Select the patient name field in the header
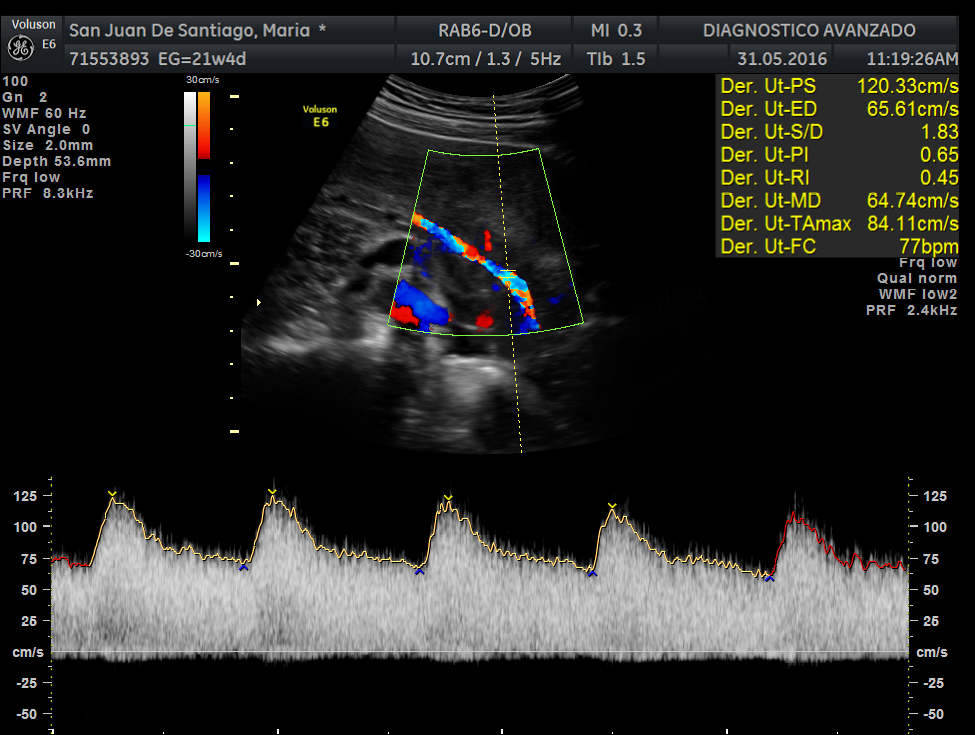The width and height of the screenshot is (975, 735). (196, 30)
